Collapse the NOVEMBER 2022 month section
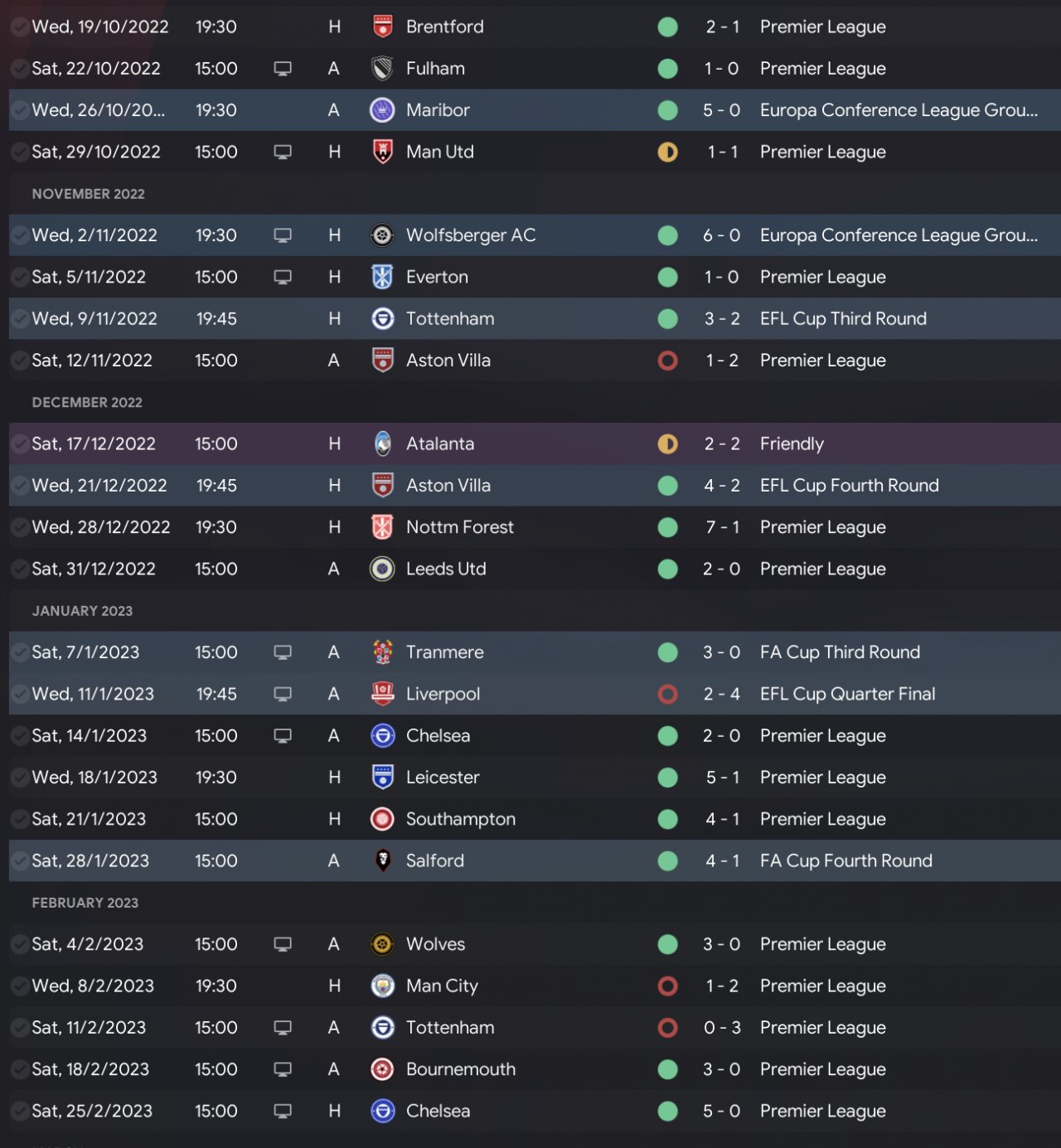Viewport: 1061px width, 1148px height. pos(88,194)
